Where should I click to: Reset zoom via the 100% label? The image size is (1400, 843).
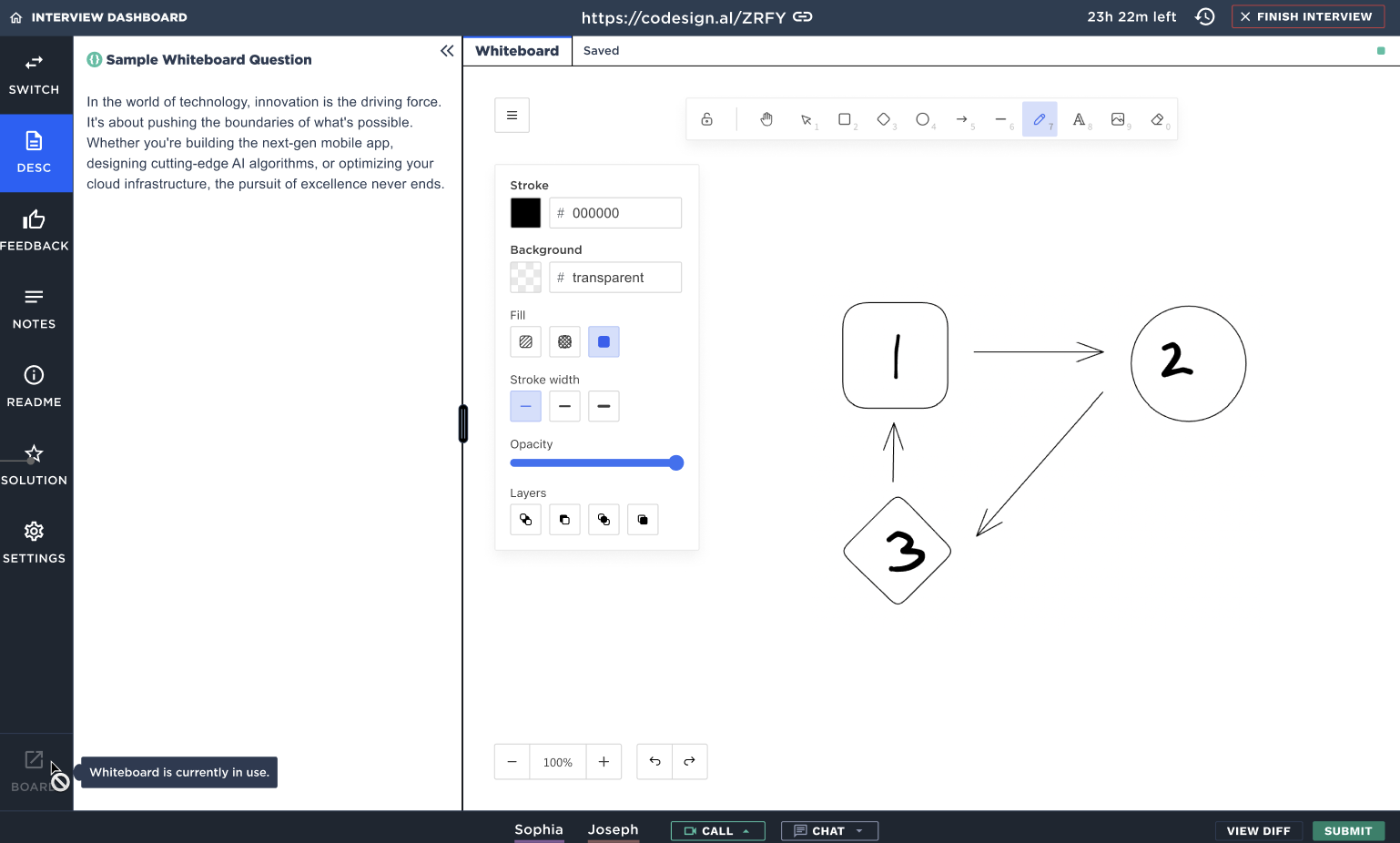point(558,762)
